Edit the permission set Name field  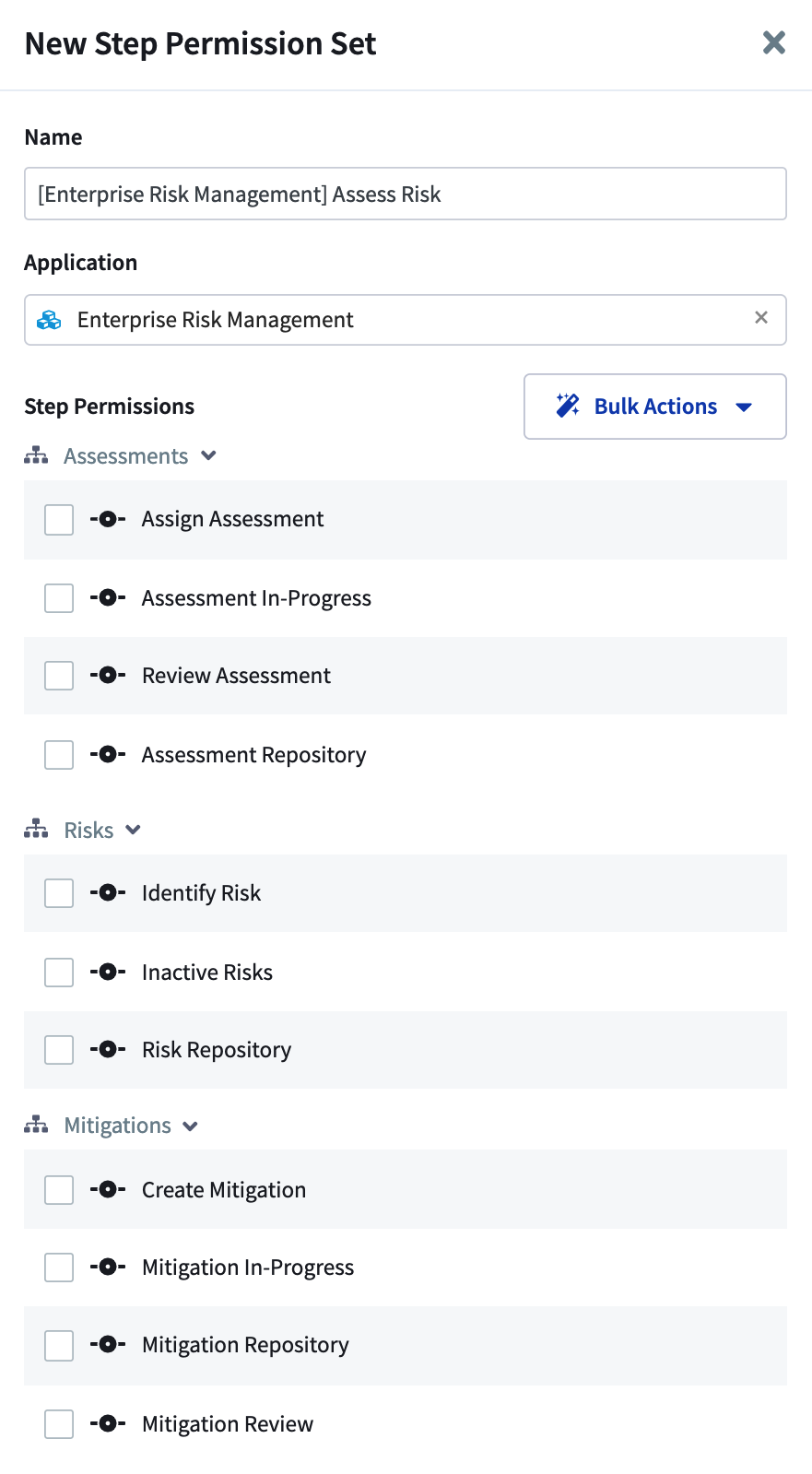(406, 194)
